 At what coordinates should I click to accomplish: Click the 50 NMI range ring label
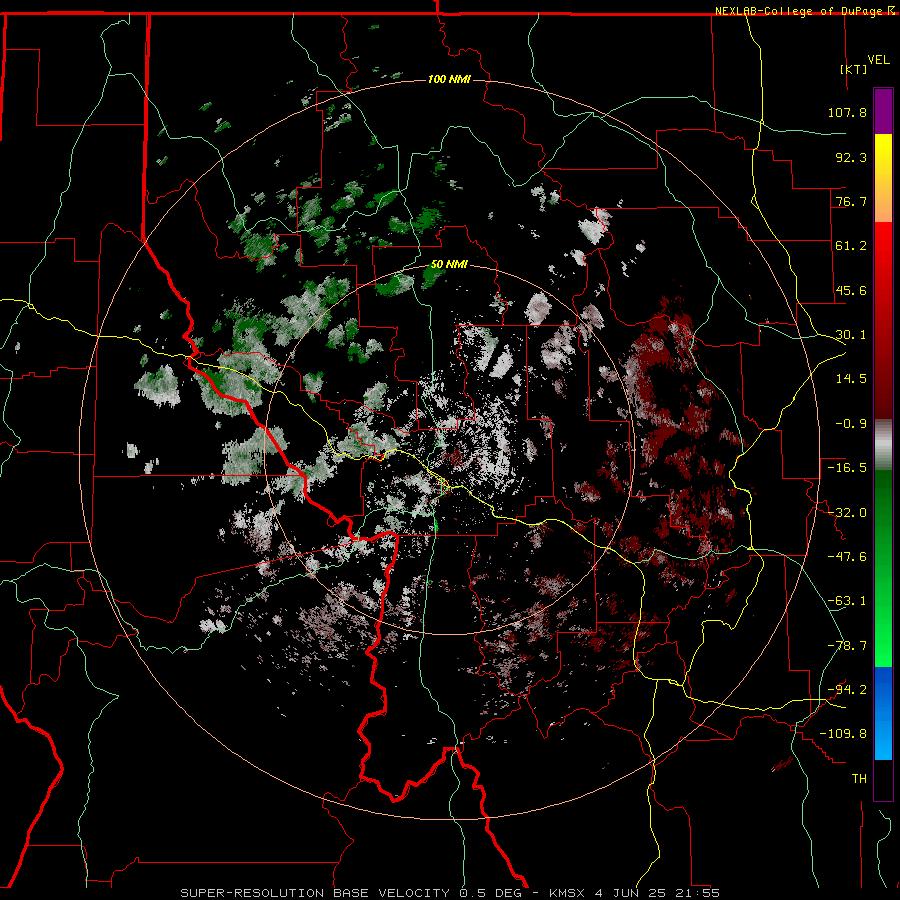(449, 264)
